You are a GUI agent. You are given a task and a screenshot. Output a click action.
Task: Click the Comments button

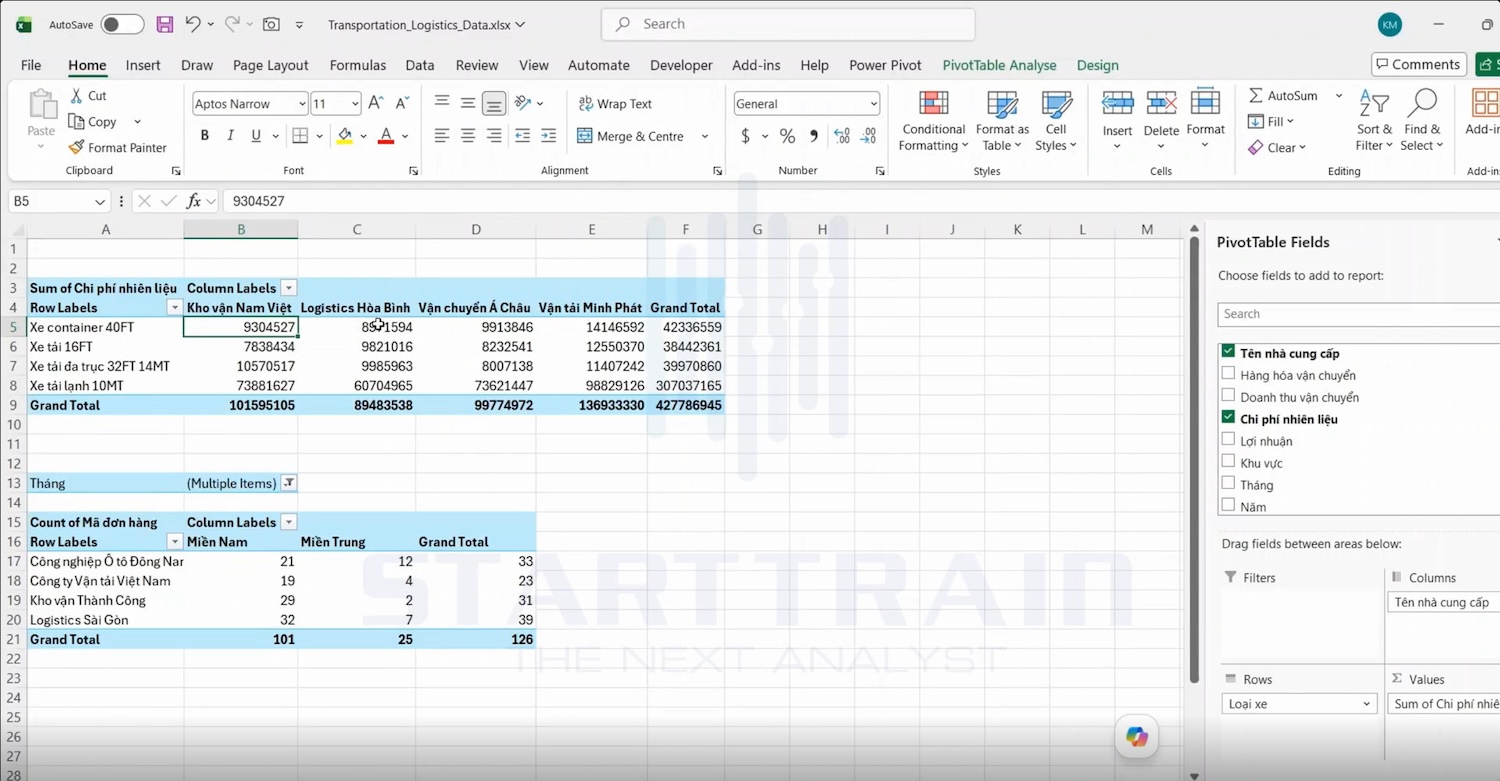[1419, 64]
